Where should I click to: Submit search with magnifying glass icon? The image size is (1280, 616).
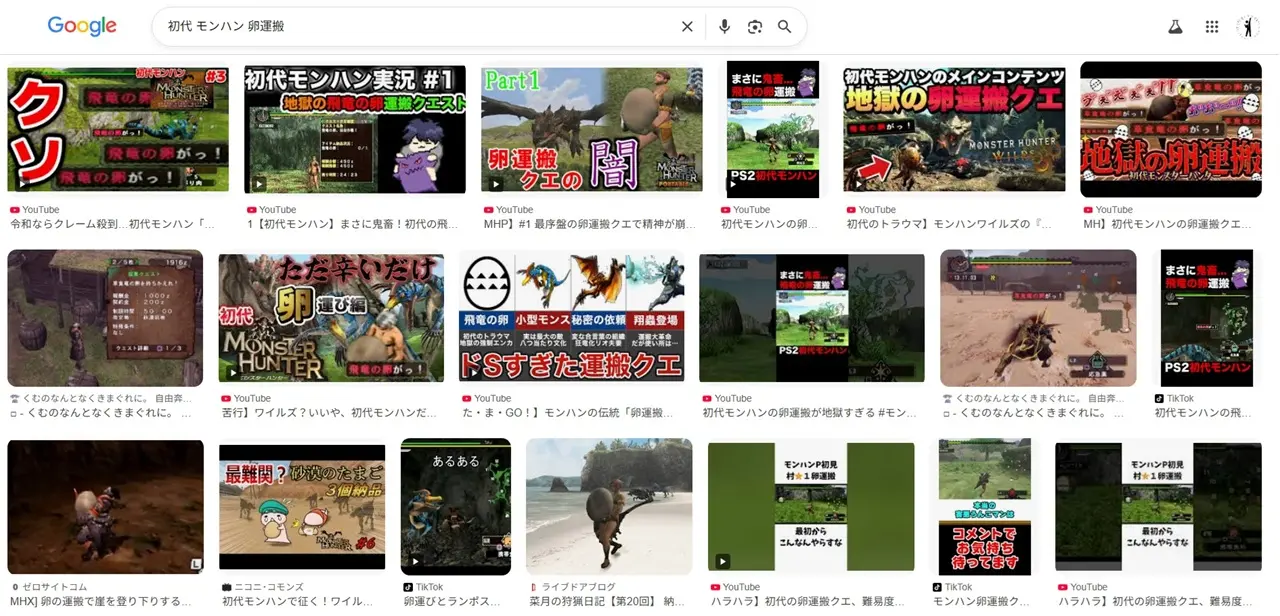[785, 27]
